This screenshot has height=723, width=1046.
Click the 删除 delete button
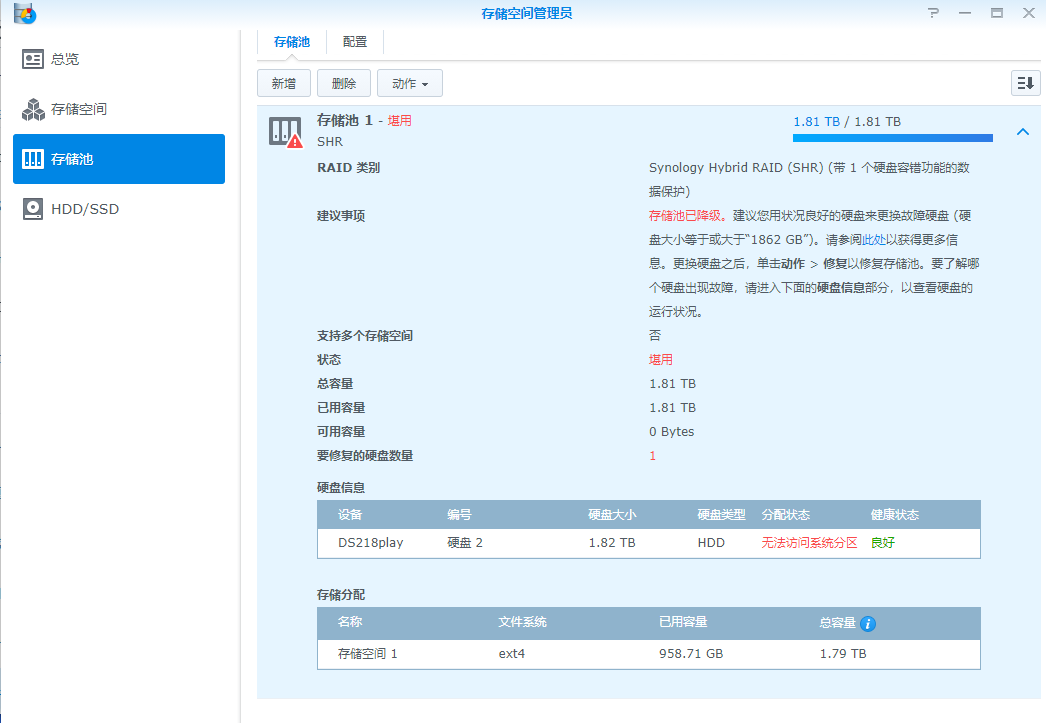pos(344,83)
